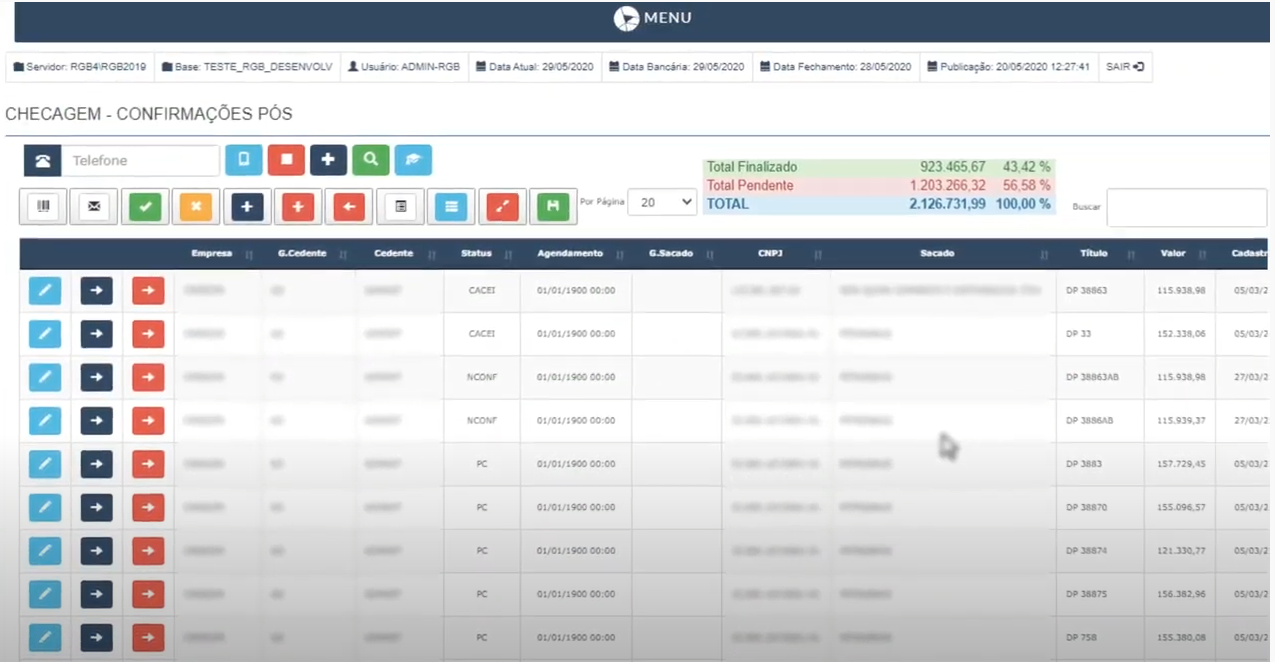Sort by the Valor column header

(x=1173, y=254)
